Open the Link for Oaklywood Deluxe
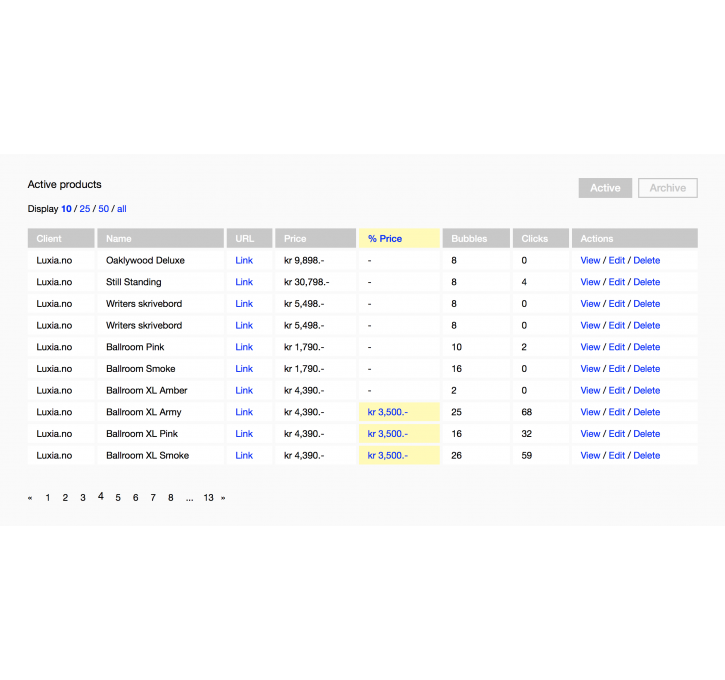Image resolution: width=725 pixels, height=680 pixels. coord(244,260)
